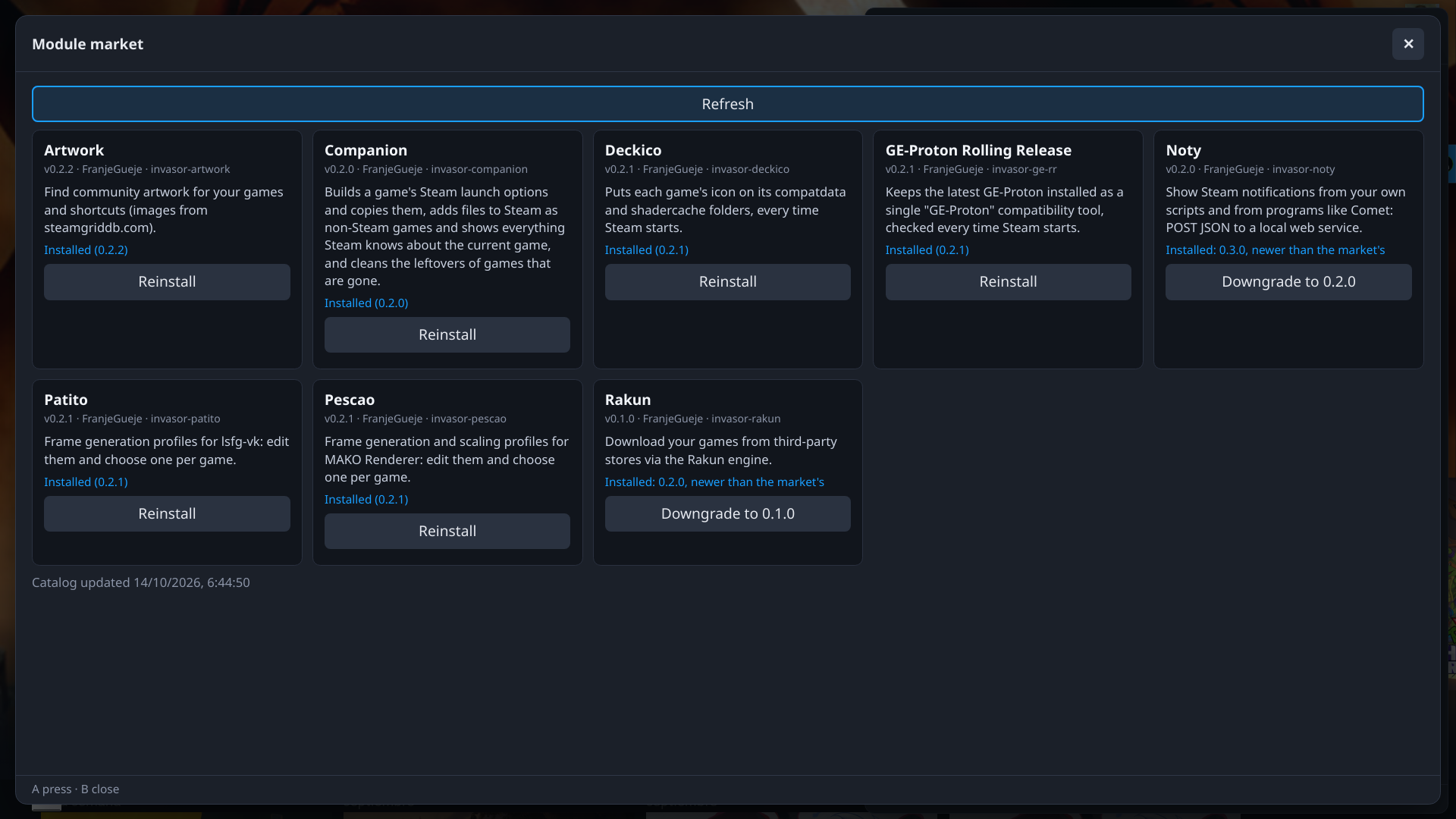Screen dimensions: 1456x819
Task: Click Rakun installed newer-than-market notice
Action: point(714,482)
